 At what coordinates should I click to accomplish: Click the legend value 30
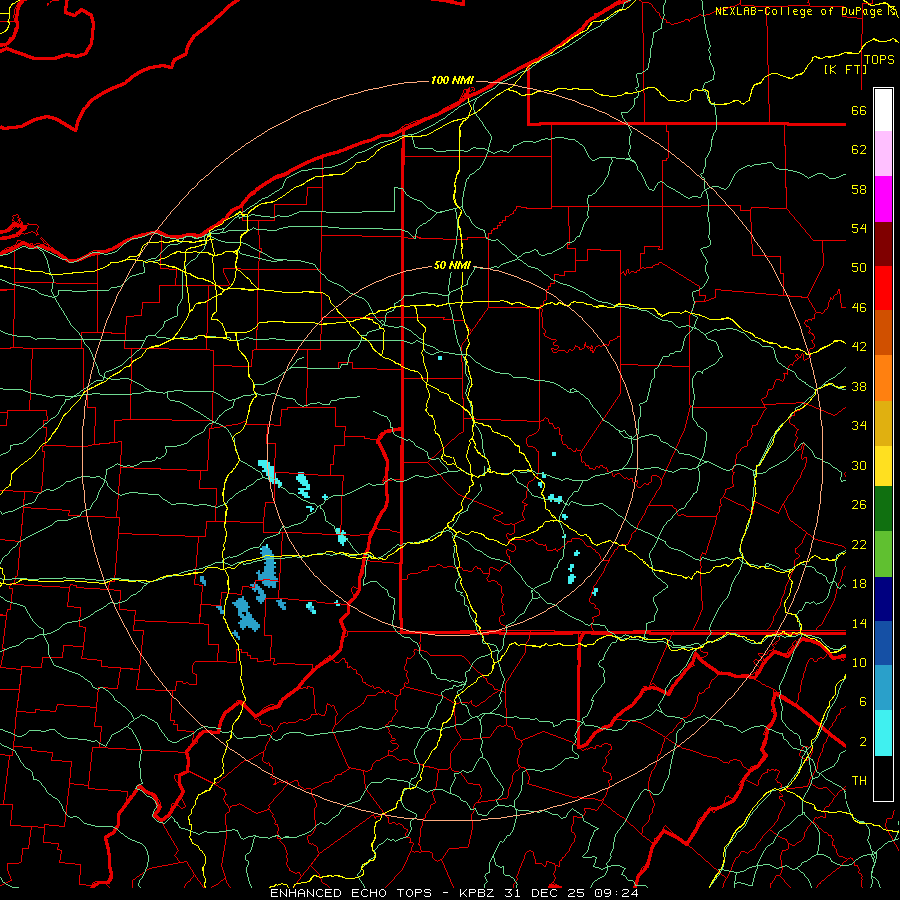[859, 465]
